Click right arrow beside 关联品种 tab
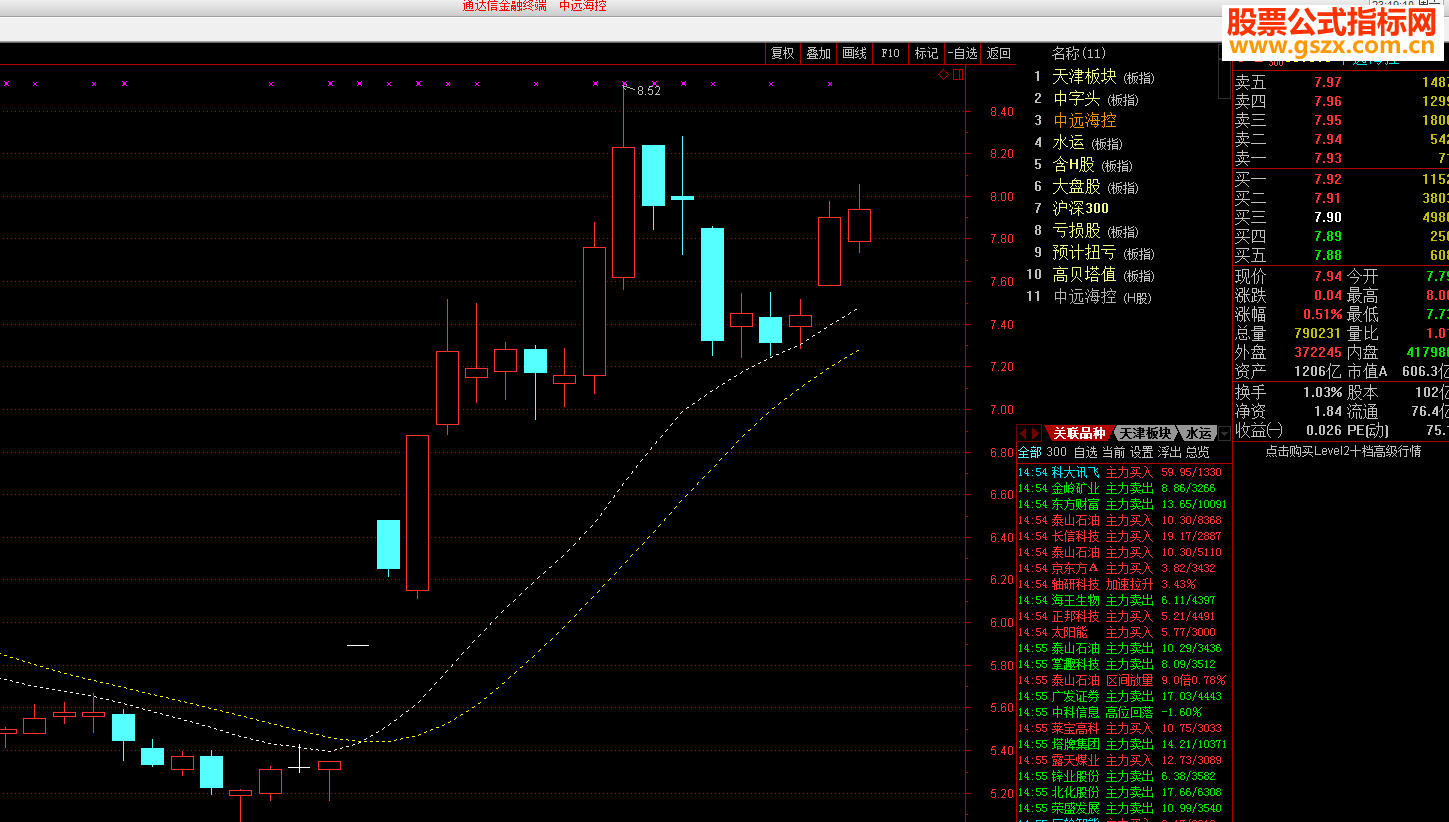1449x822 pixels. (1035, 433)
